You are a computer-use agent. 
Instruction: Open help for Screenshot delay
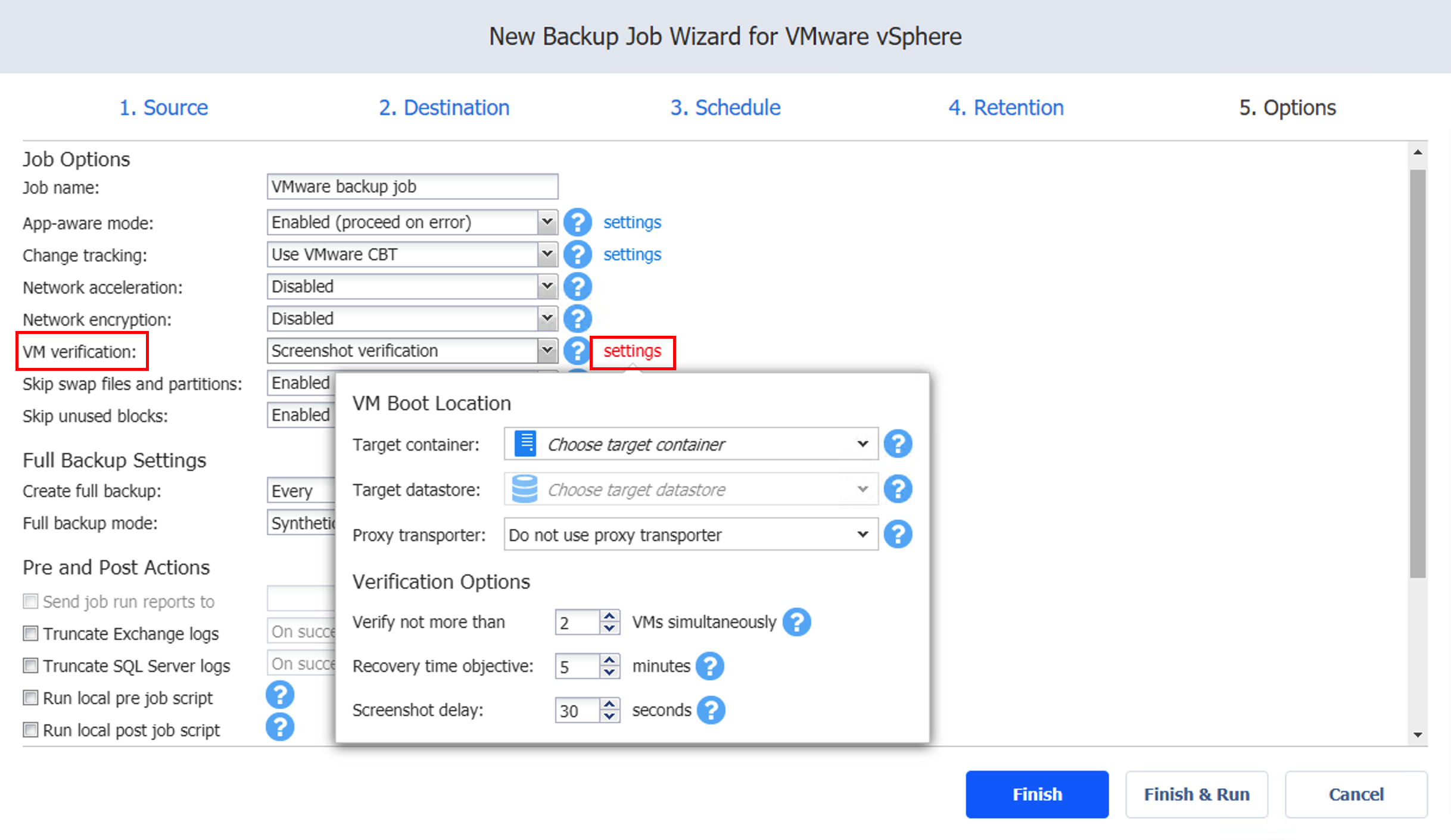click(x=711, y=710)
